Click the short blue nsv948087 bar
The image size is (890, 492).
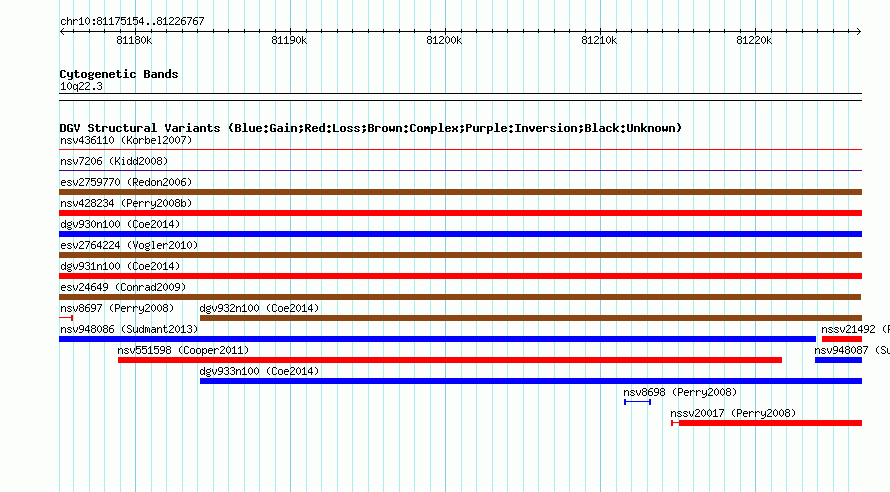(x=838, y=360)
